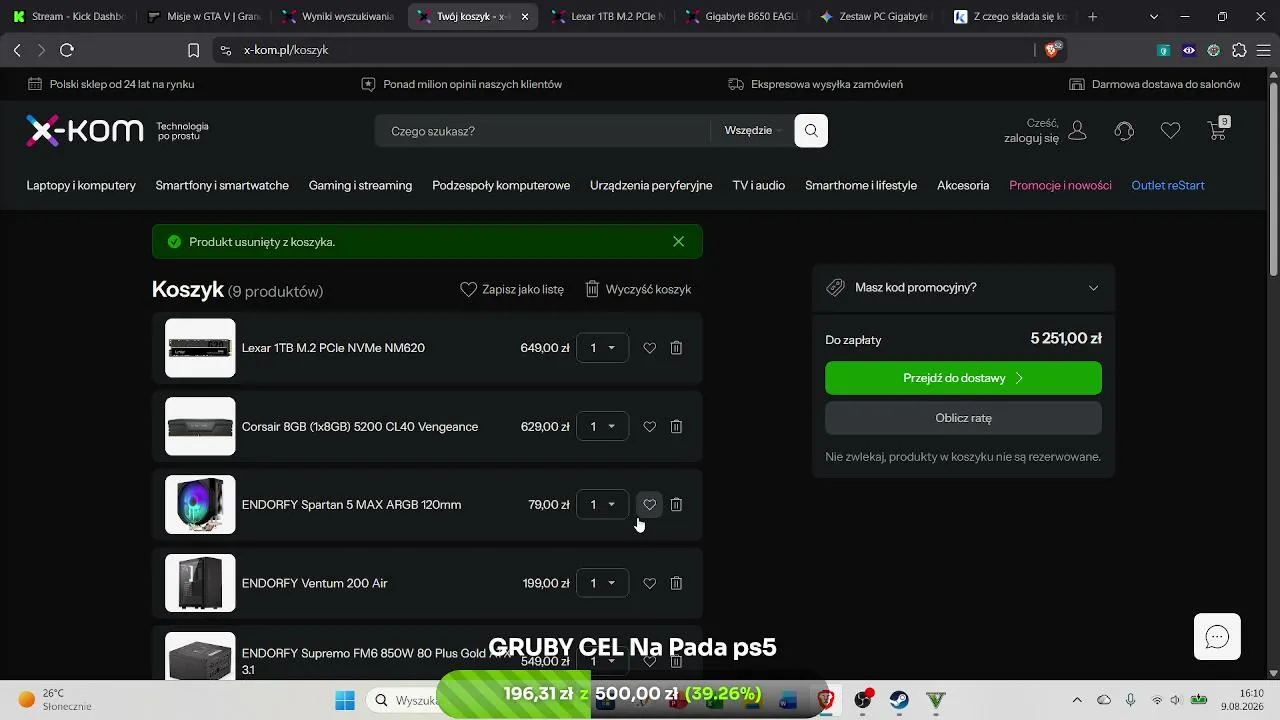Click the search magnifier button
This screenshot has width=1280, height=720.
[x=811, y=131]
